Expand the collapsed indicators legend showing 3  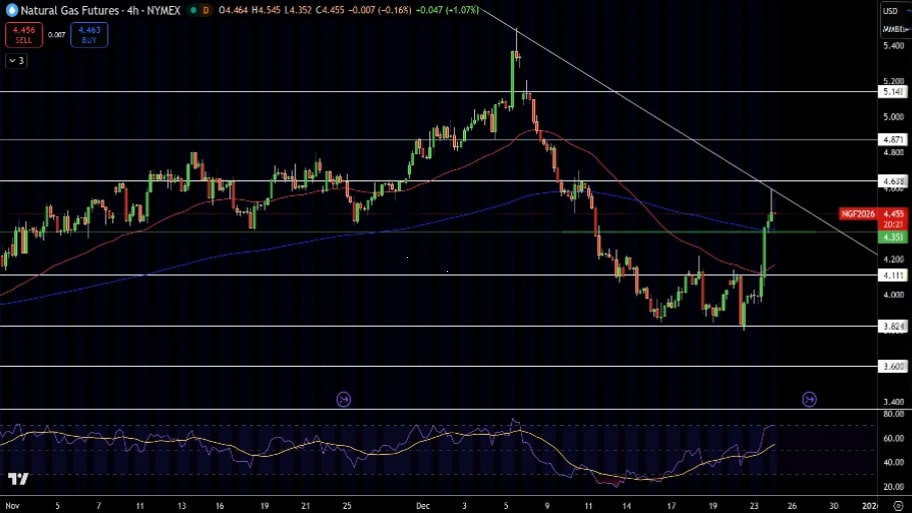(17, 60)
